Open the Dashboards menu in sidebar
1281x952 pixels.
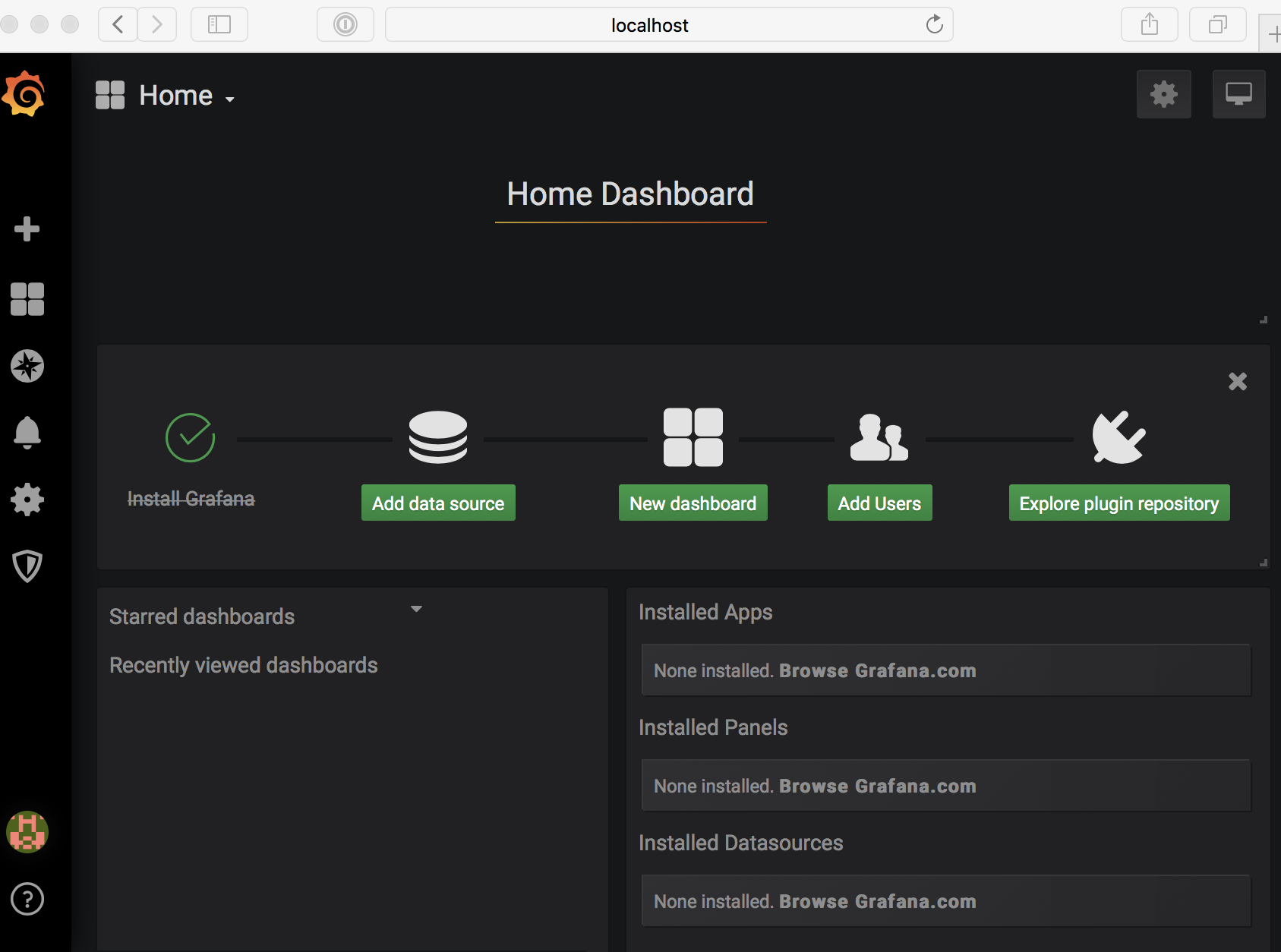(27, 299)
